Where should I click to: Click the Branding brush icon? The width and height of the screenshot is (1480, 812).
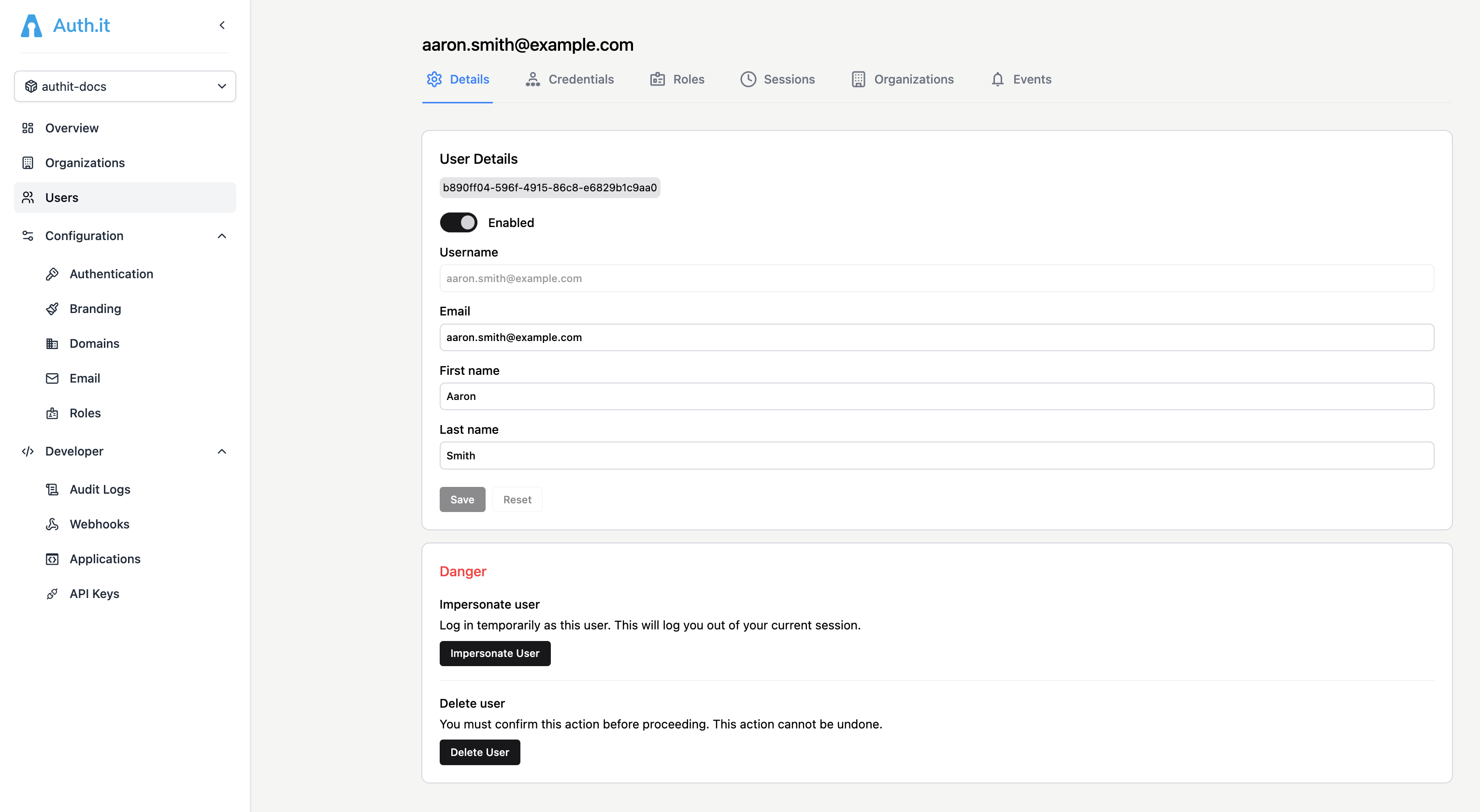coord(52,308)
